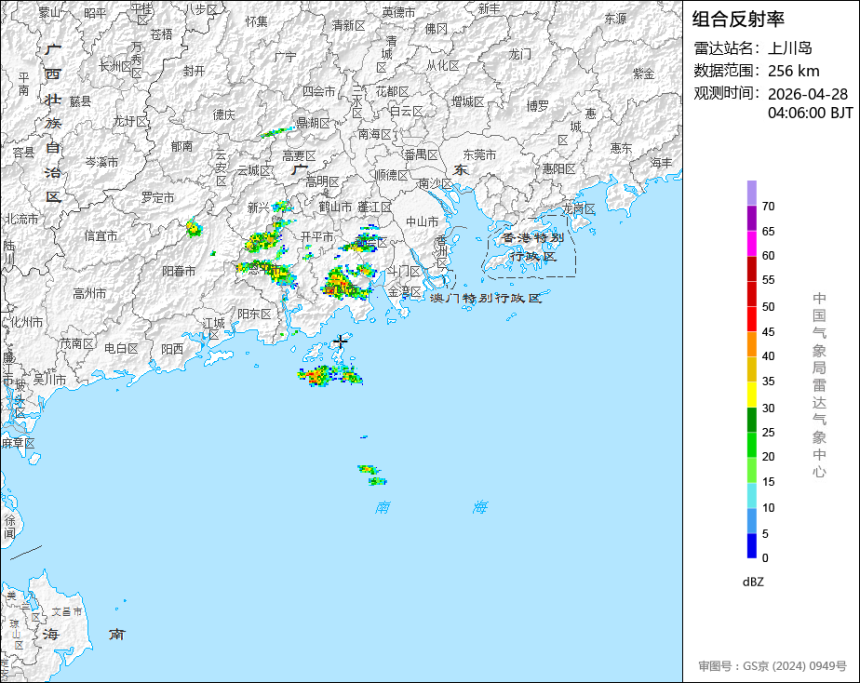Click the 北流市 map label
860x683 pixels.
22,219
